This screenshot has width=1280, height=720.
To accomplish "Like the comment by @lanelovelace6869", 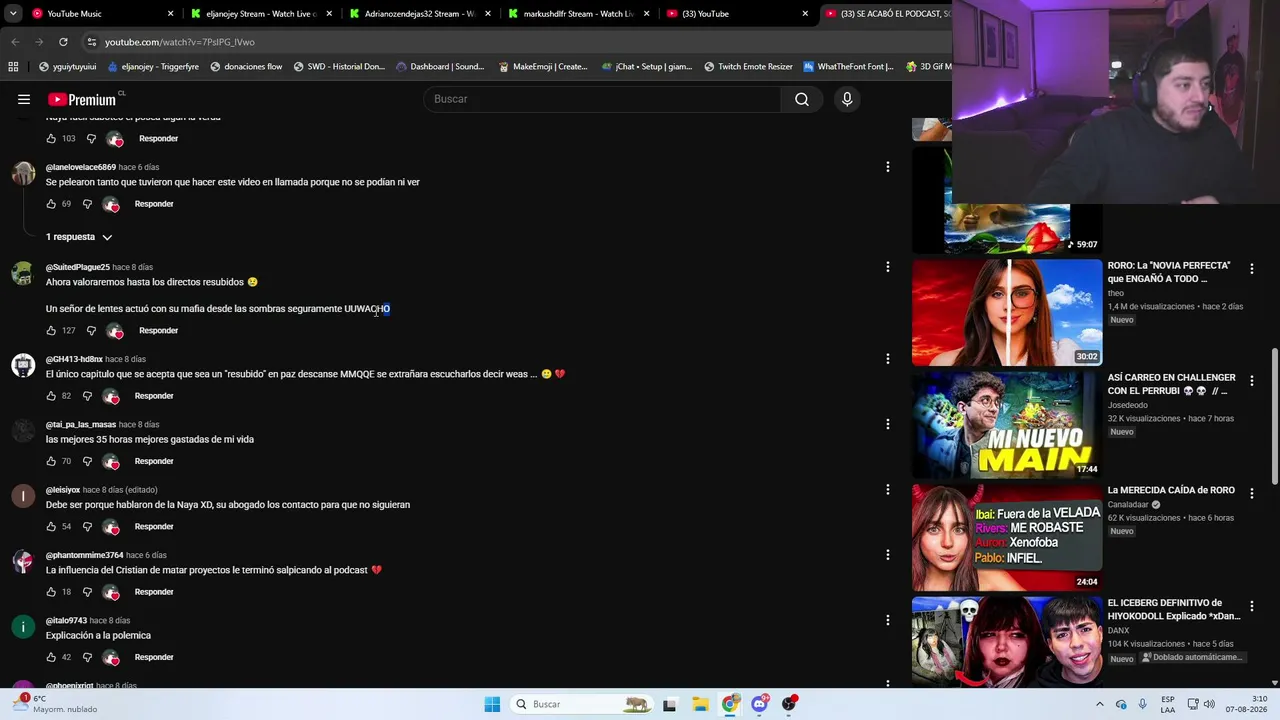I will pos(51,204).
